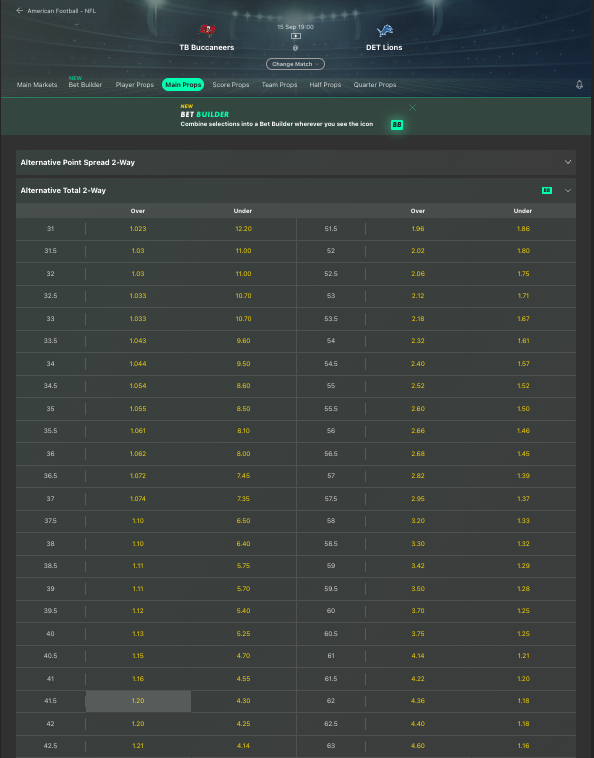Click the DET Lions team name
The image size is (594, 758).
[384, 47]
